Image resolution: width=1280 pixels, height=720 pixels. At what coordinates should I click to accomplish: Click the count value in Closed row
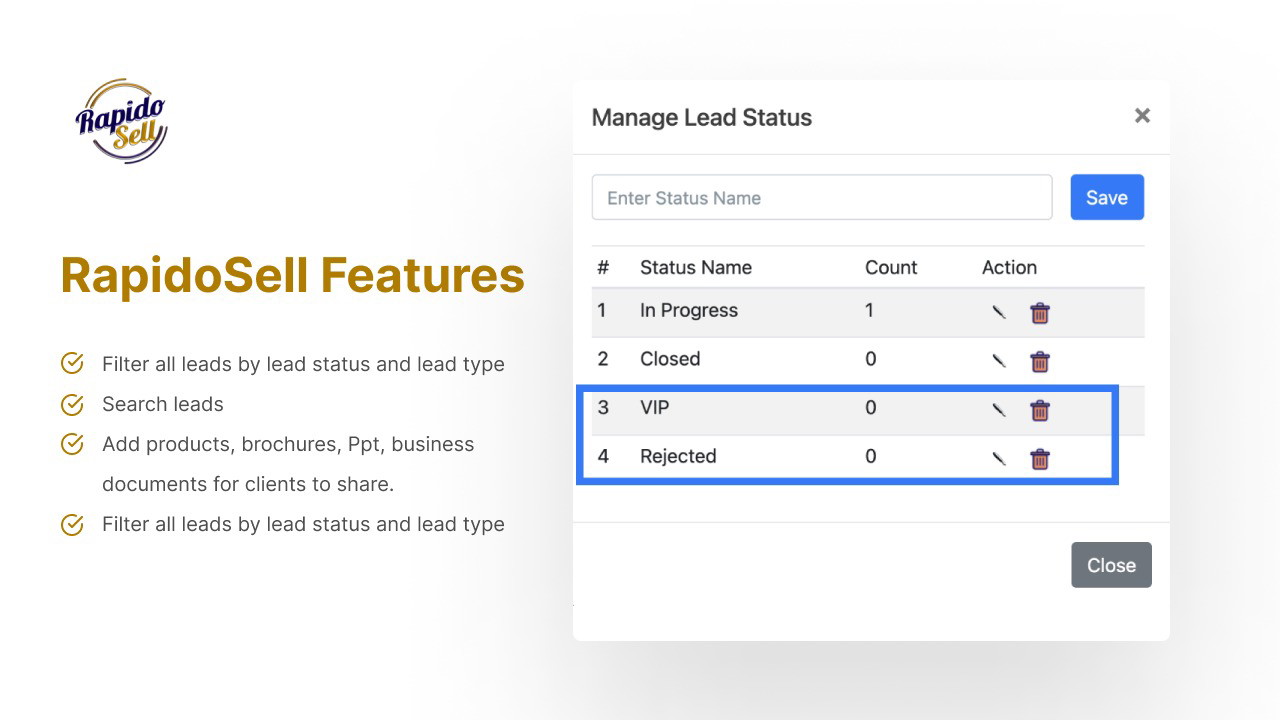click(x=871, y=359)
